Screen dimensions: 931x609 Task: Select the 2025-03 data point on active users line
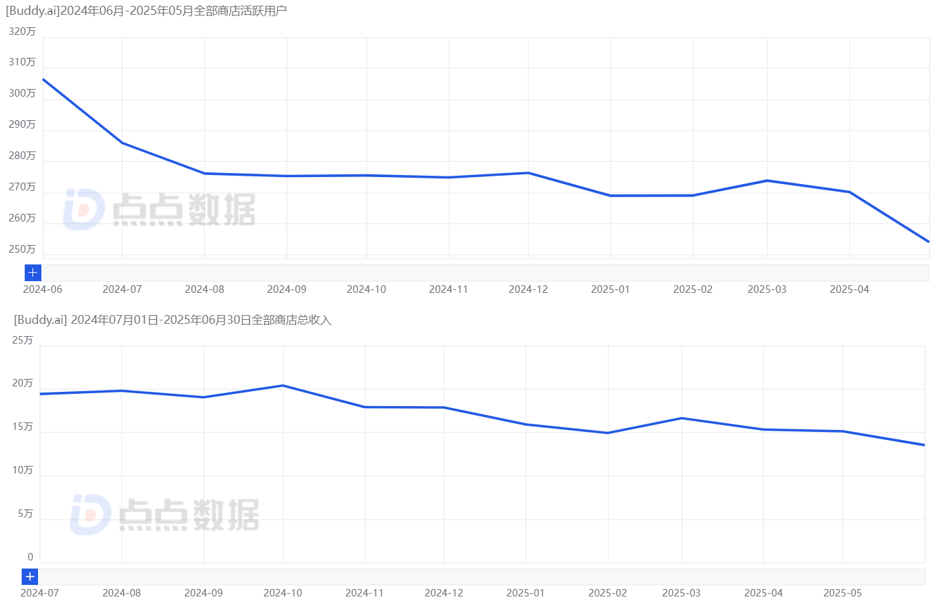click(x=767, y=180)
